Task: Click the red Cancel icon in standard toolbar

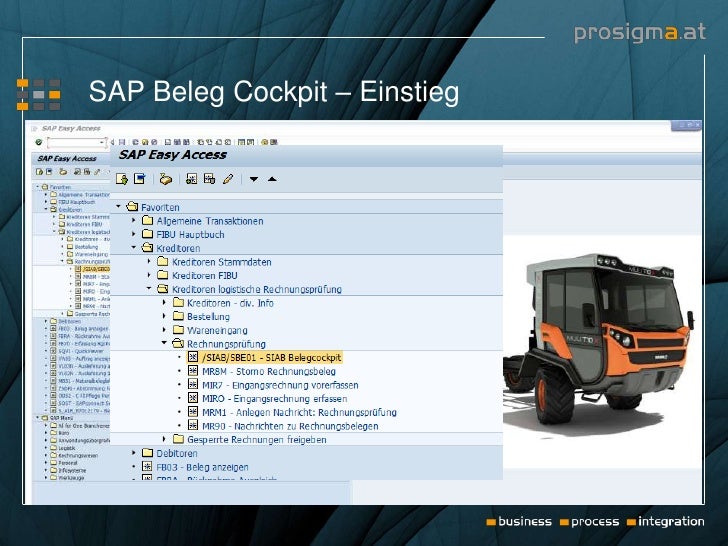Action: pos(154,142)
